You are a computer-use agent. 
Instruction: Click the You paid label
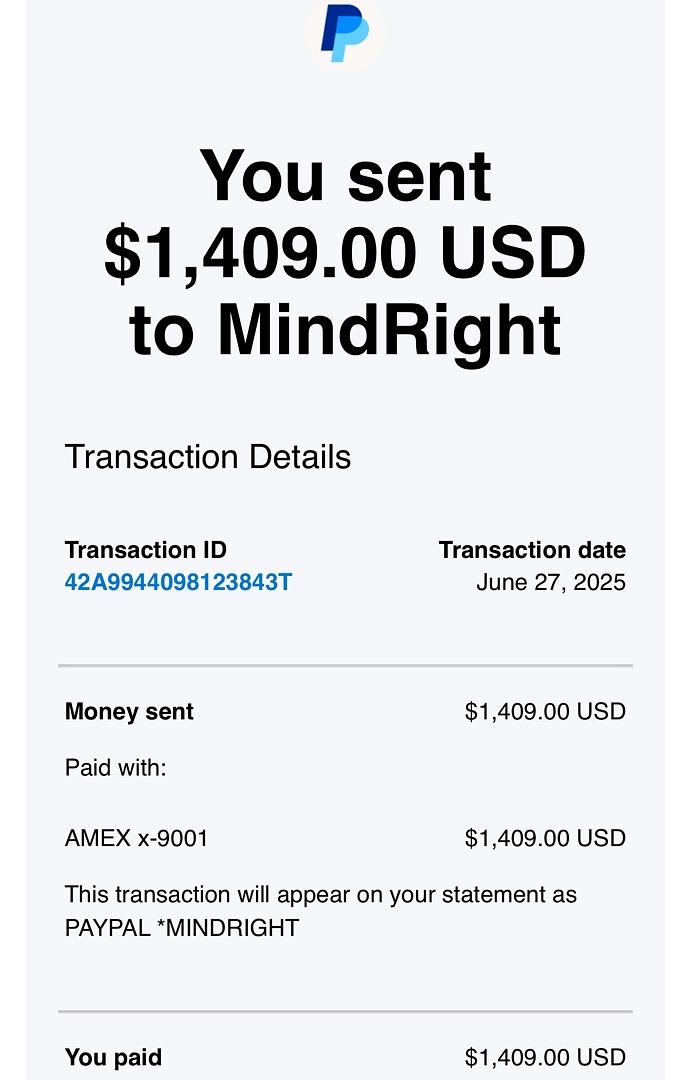pyautogui.click(x=113, y=1057)
